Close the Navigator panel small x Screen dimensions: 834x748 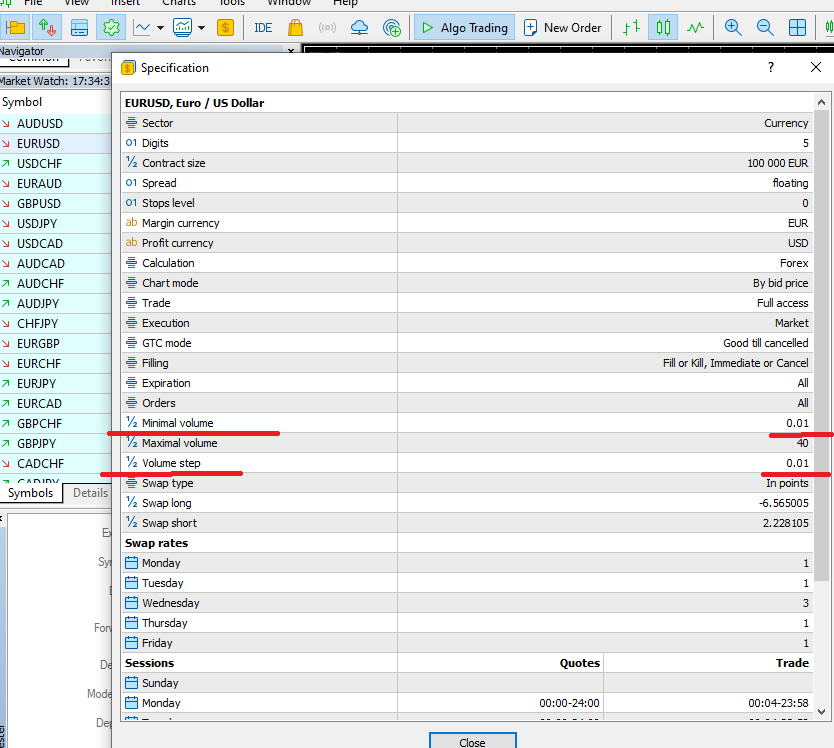pyautogui.click(x=290, y=51)
